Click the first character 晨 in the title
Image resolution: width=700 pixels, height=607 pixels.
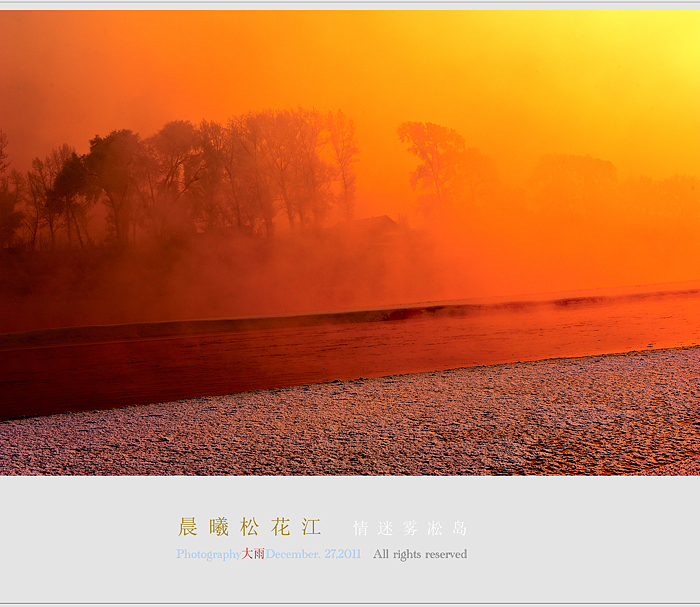[x=188, y=527]
